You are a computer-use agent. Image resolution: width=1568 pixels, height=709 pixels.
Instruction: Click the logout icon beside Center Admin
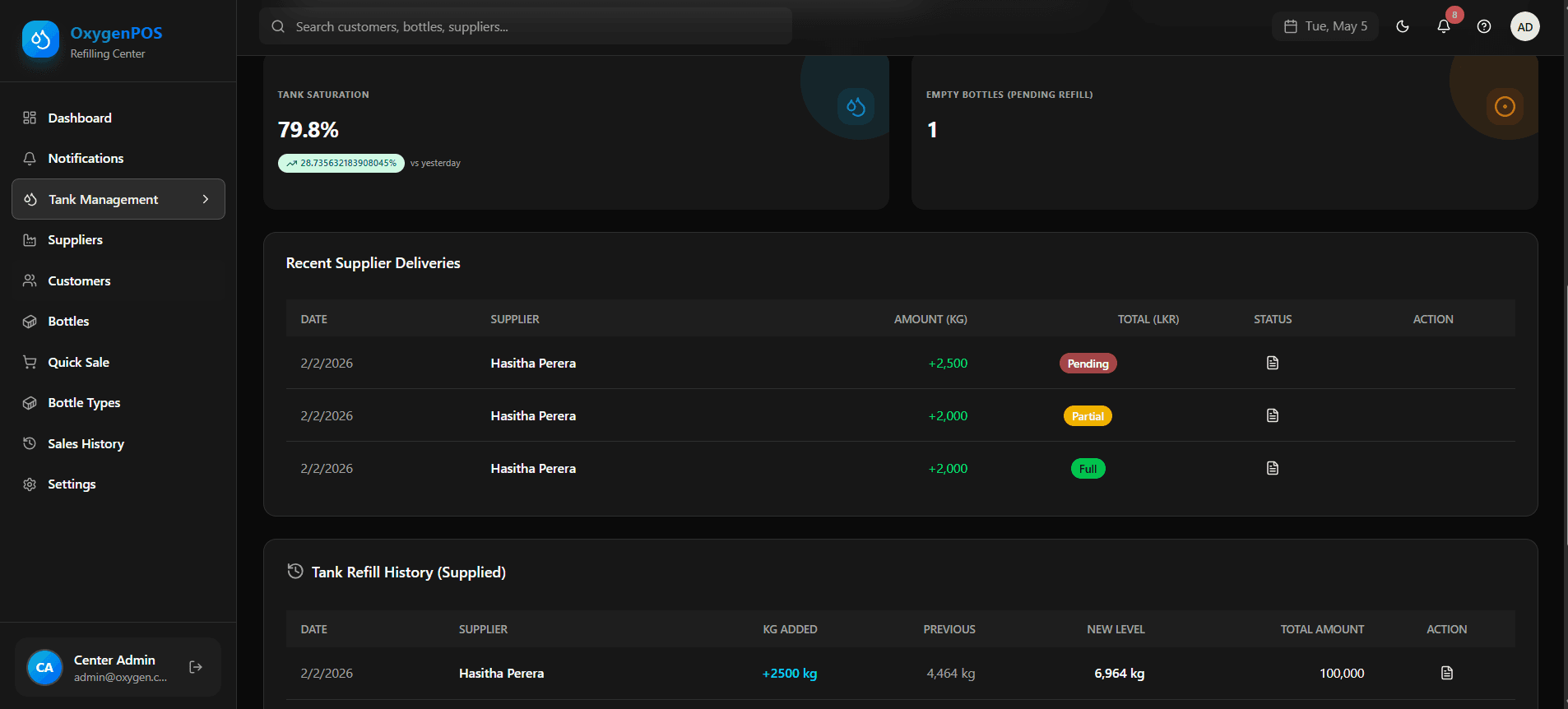click(196, 667)
